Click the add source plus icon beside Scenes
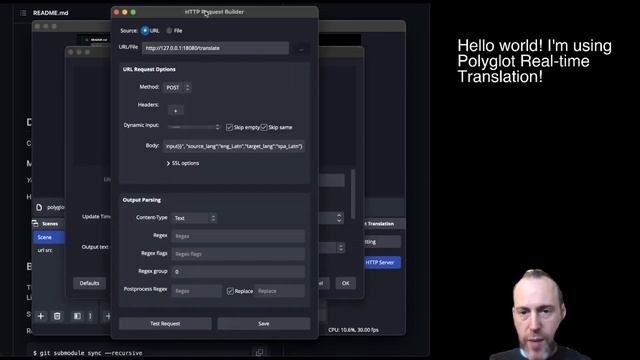Image resolution: width=640 pixels, height=360 pixels. (108, 316)
